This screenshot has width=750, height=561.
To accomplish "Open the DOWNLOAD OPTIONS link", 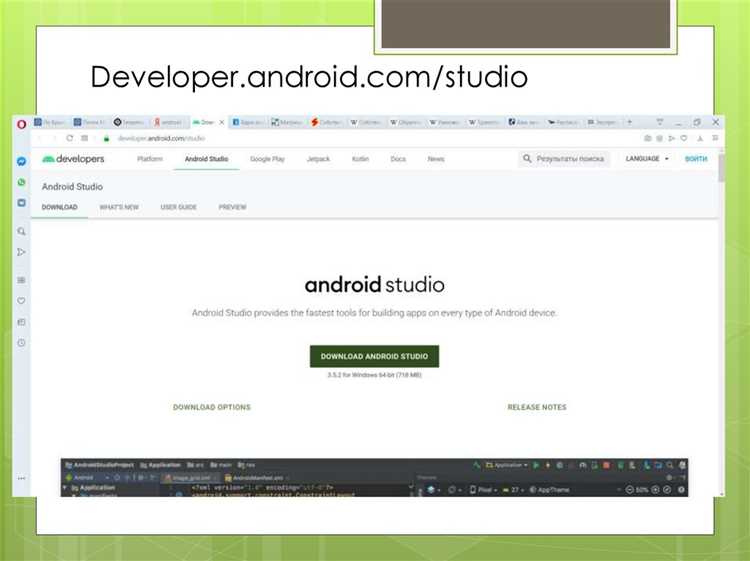I will coord(212,407).
